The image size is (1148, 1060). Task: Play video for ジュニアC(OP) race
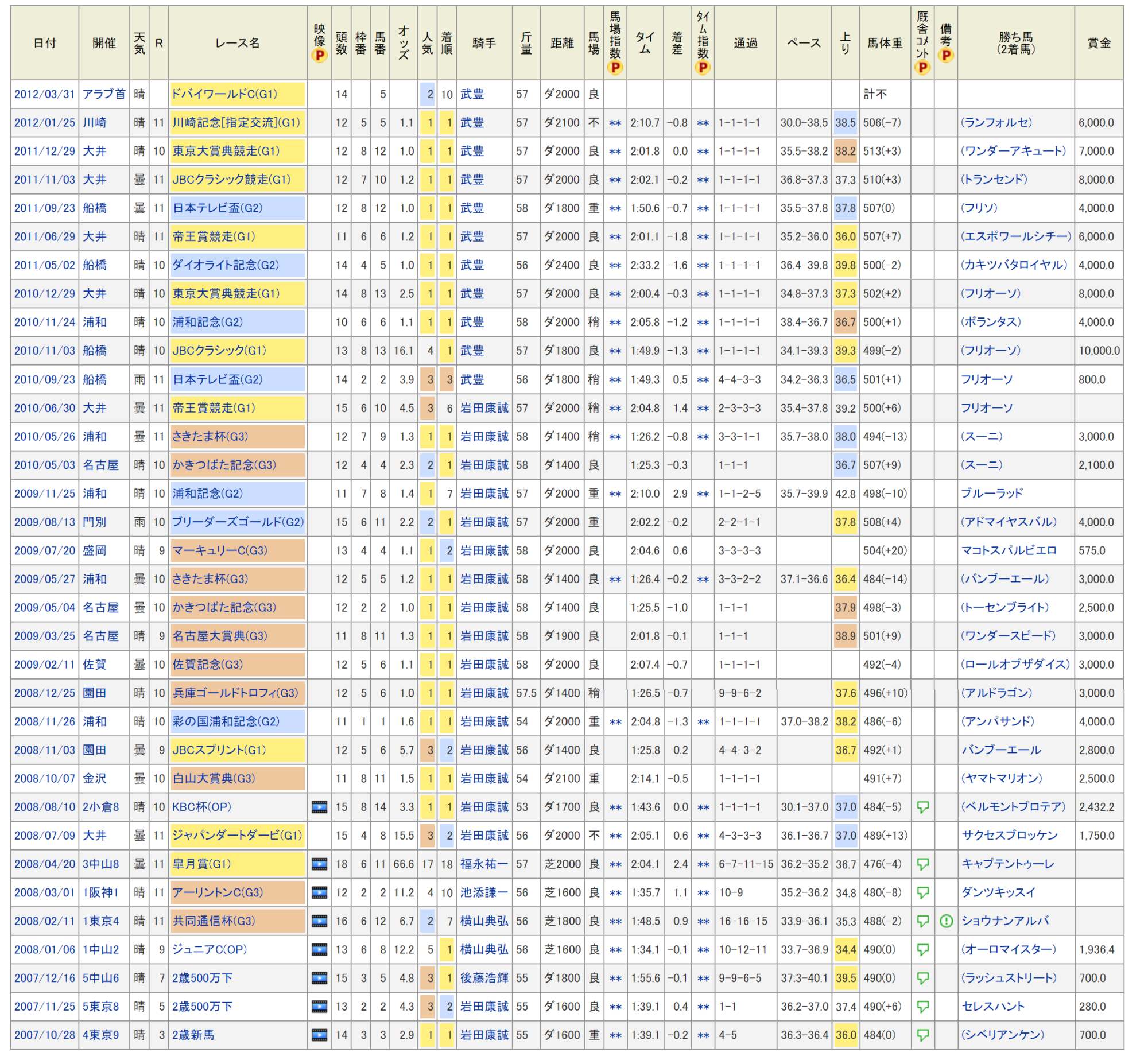point(319,949)
